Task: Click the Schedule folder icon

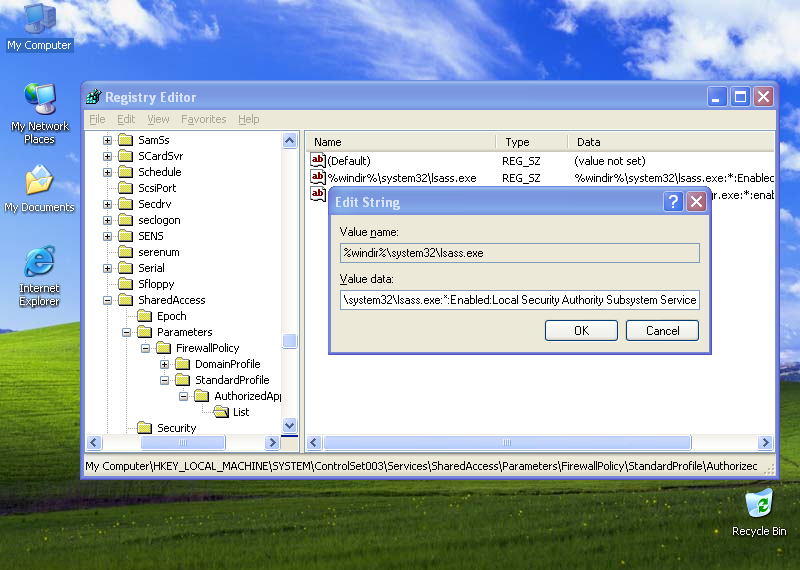Action: 126,172
